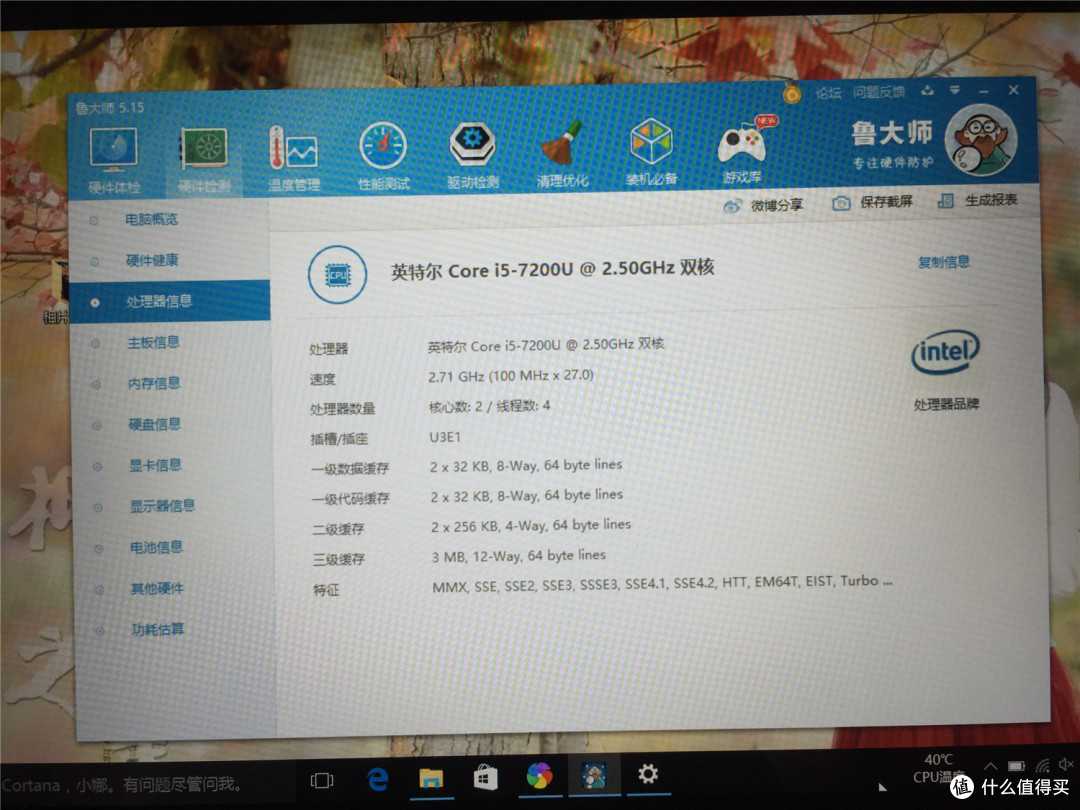1080x810 pixels.
Task: Click 生成报表 generate report
Action: (x=977, y=200)
